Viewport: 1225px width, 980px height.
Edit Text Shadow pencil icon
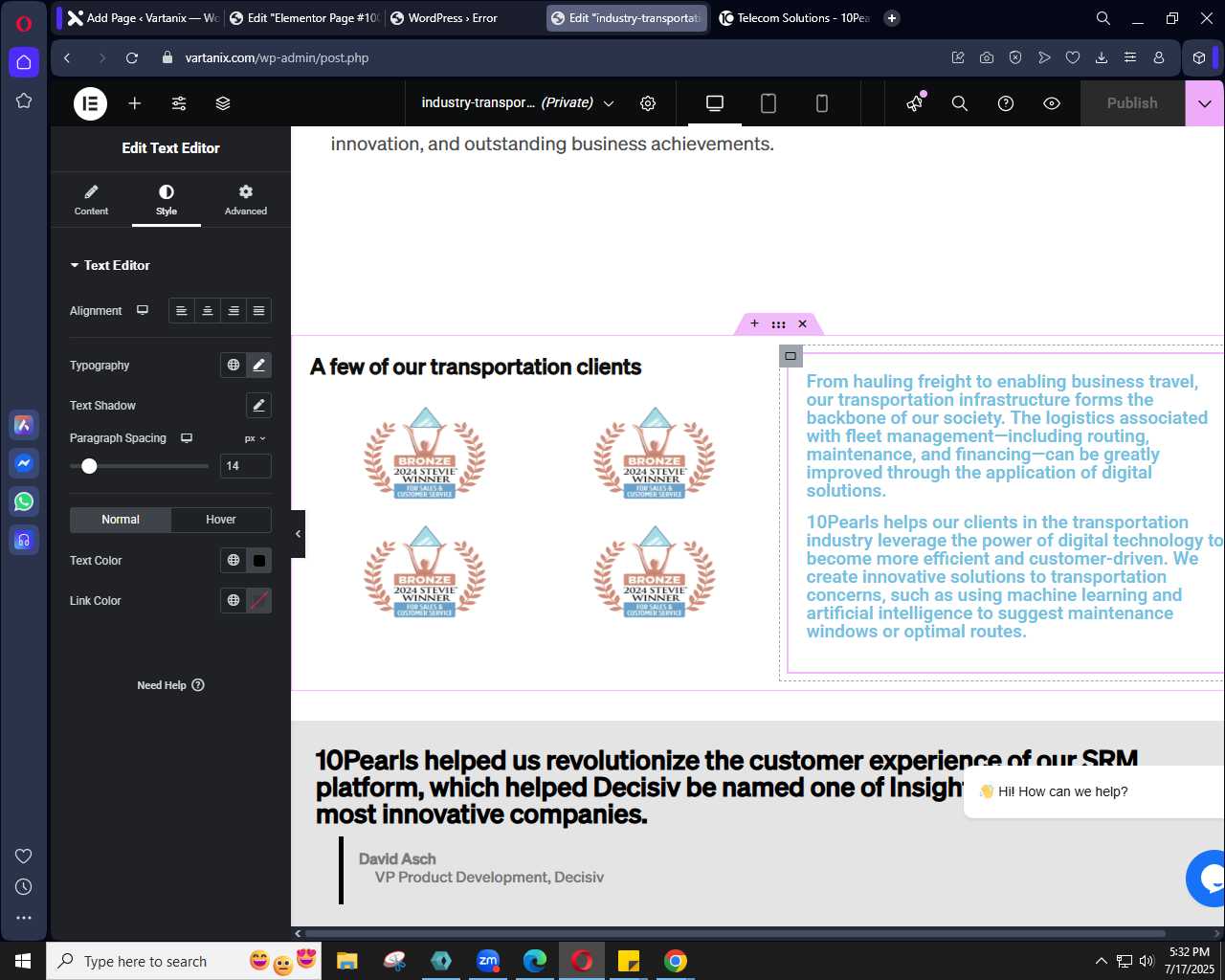coord(258,406)
